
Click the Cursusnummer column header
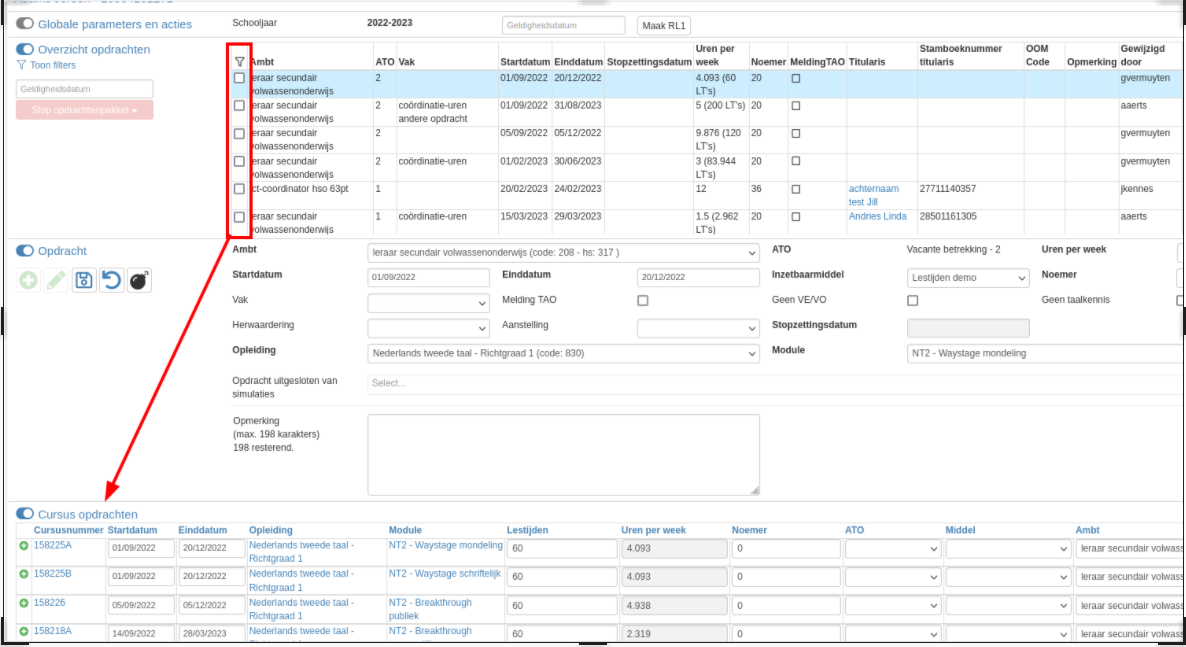point(69,530)
